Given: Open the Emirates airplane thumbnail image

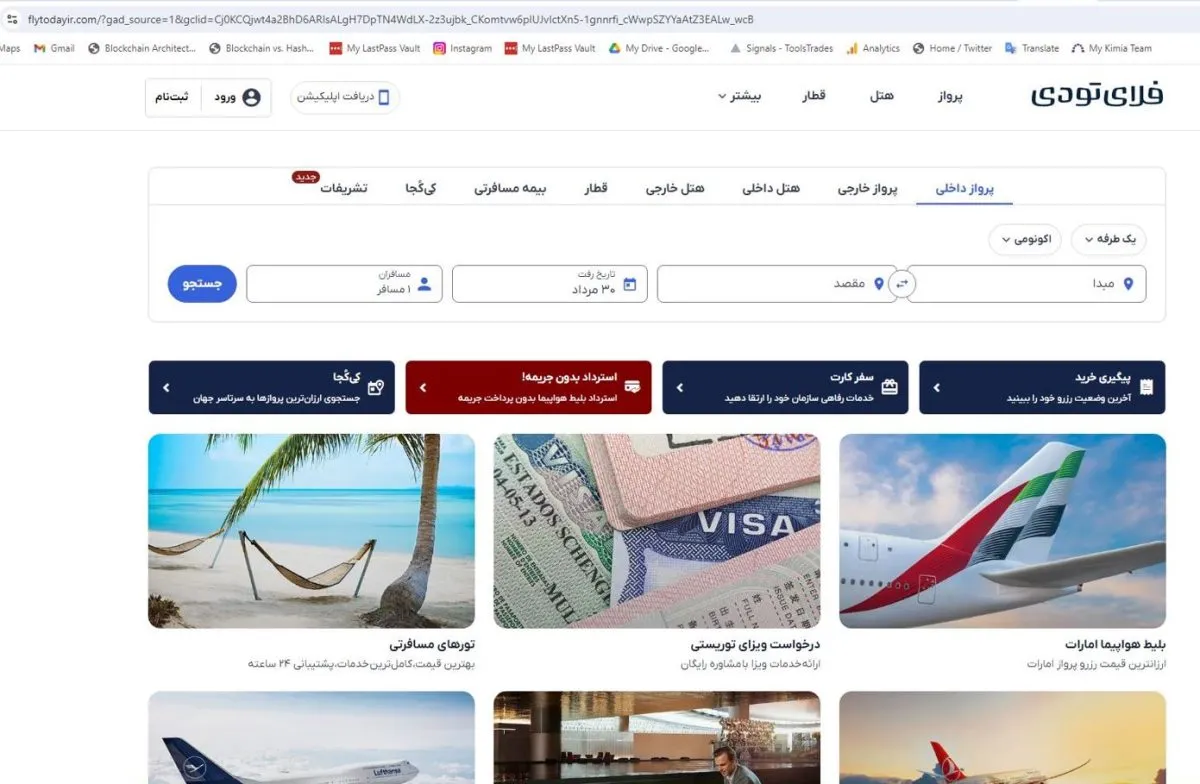Looking at the screenshot, I should [1002, 531].
